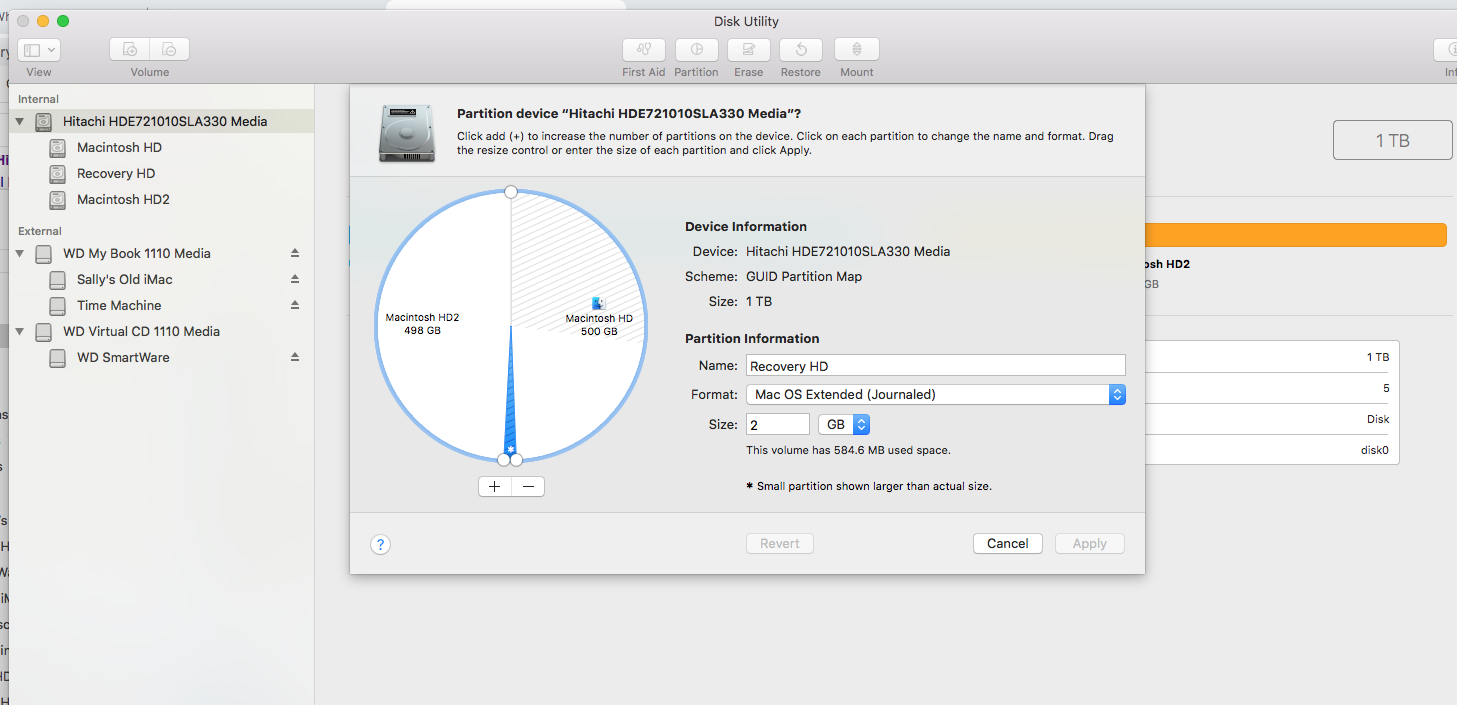
Task: Click the partition Name field
Action: coord(936,366)
